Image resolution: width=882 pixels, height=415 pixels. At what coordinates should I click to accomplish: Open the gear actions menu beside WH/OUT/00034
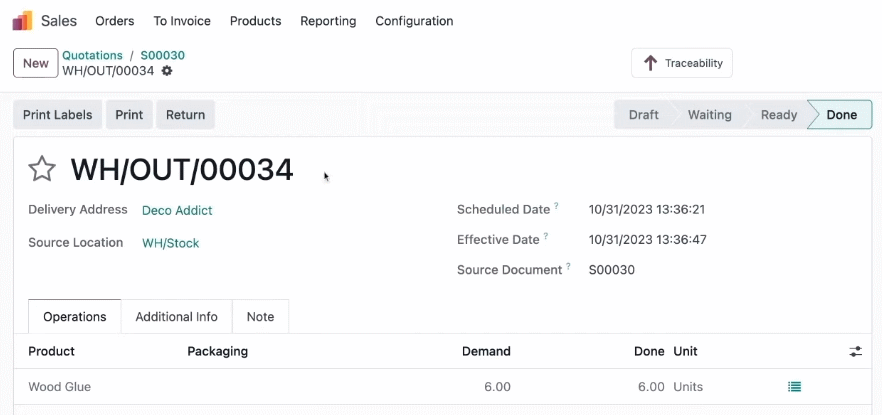coord(166,71)
